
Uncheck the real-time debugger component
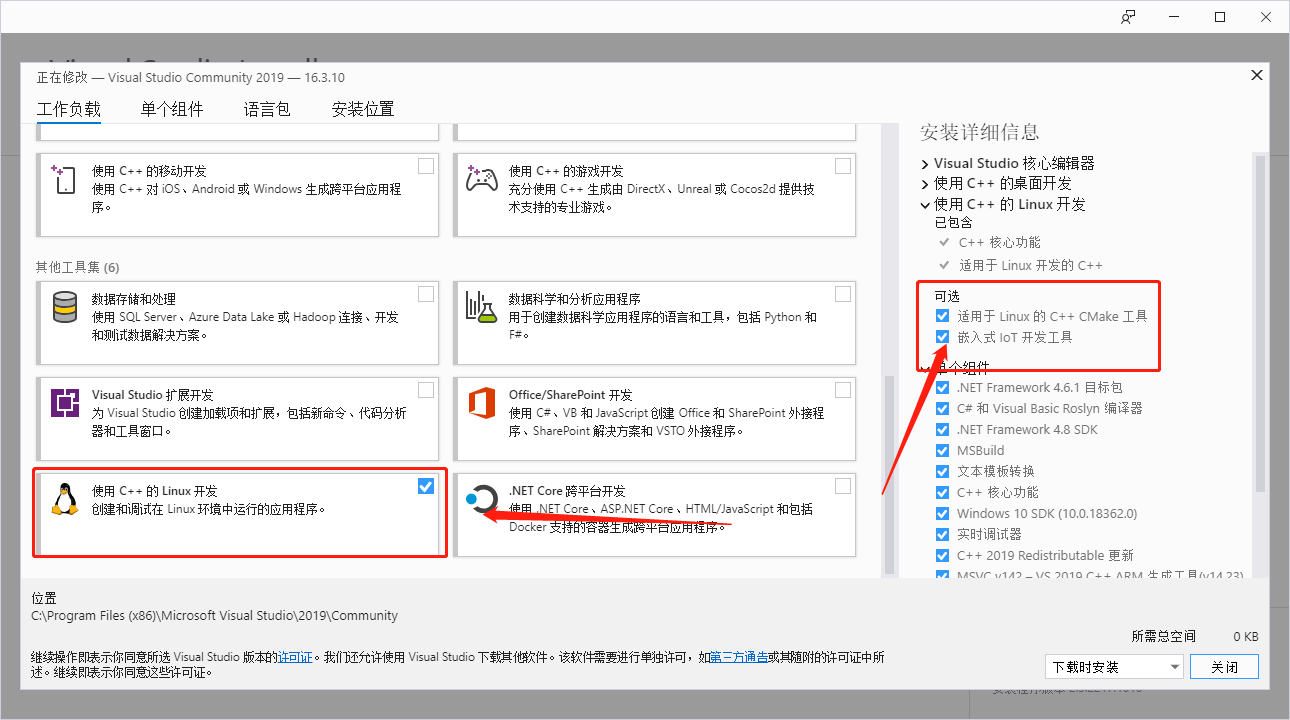point(942,534)
